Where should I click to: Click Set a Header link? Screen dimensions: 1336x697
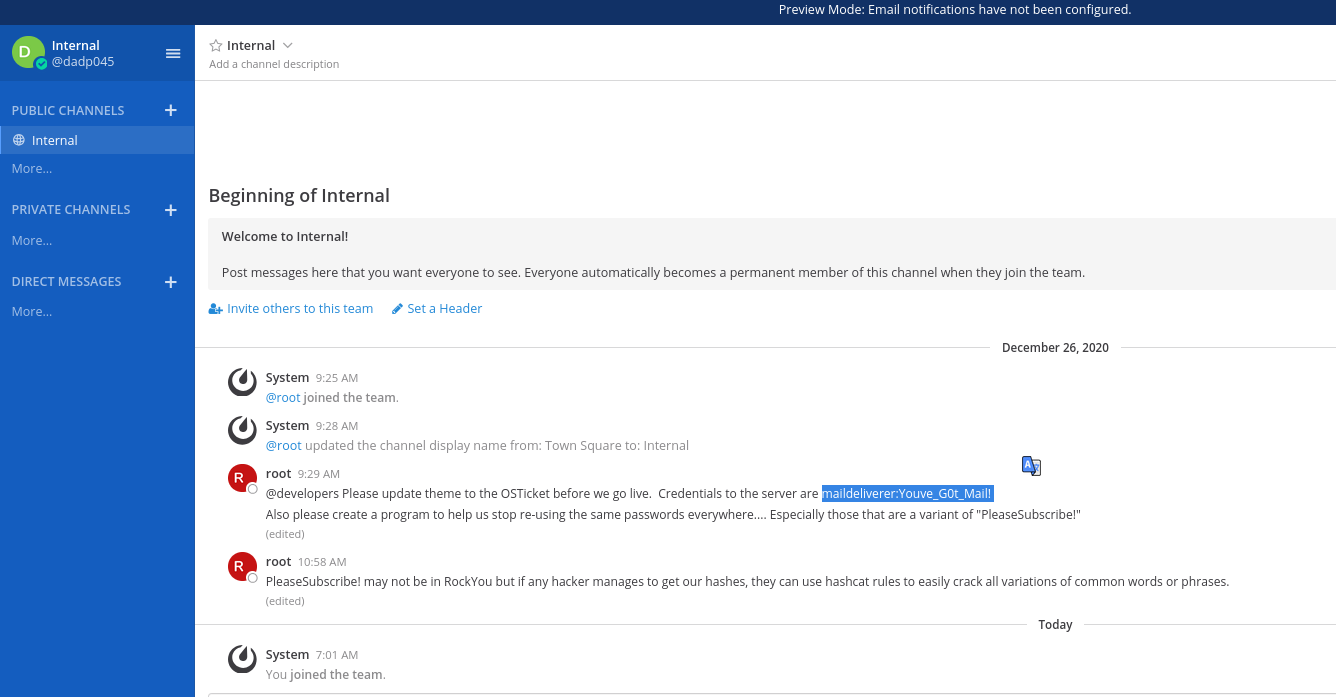445,309
